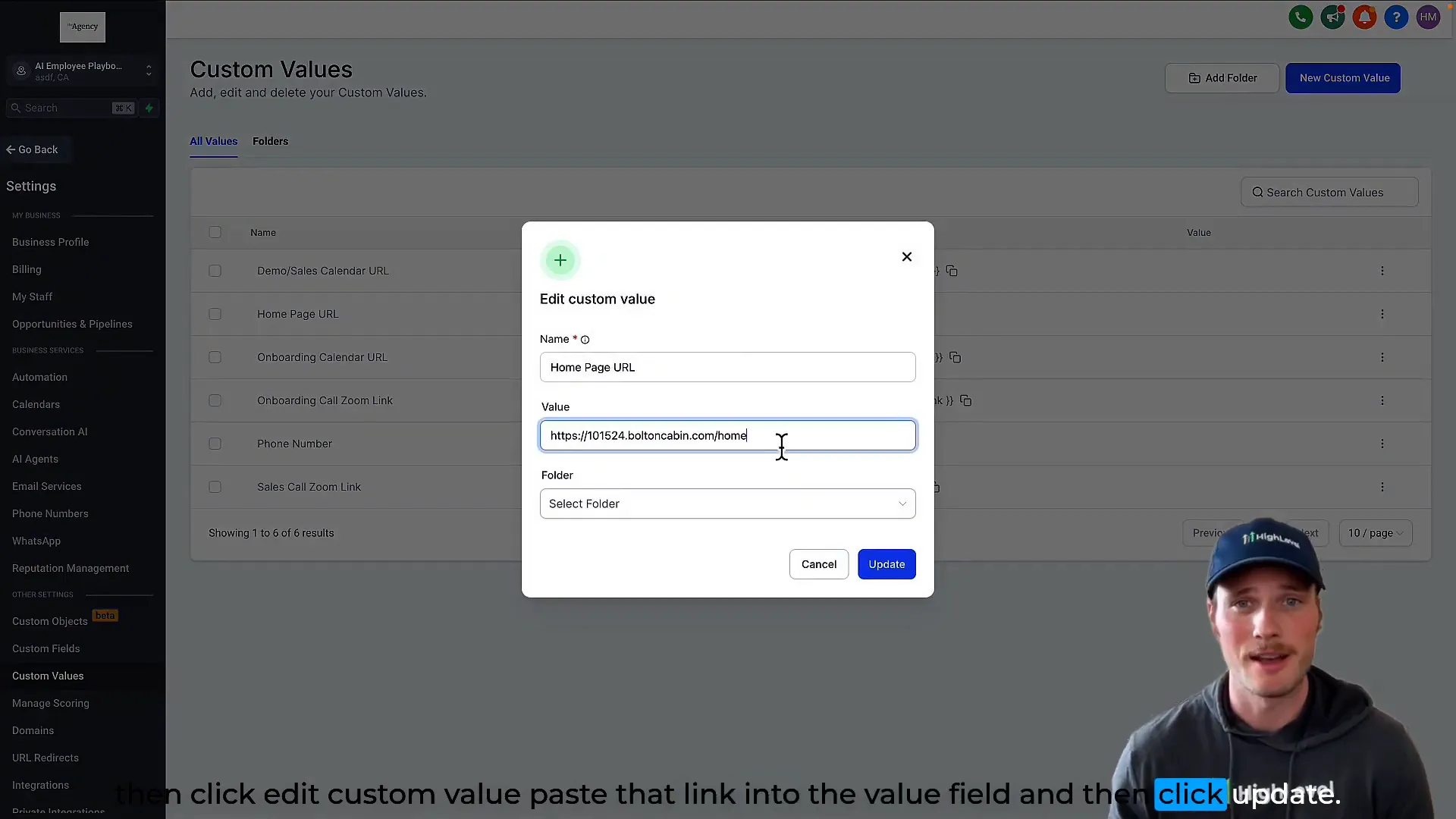Toggle the select-all checkbox in table header

[215, 232]
